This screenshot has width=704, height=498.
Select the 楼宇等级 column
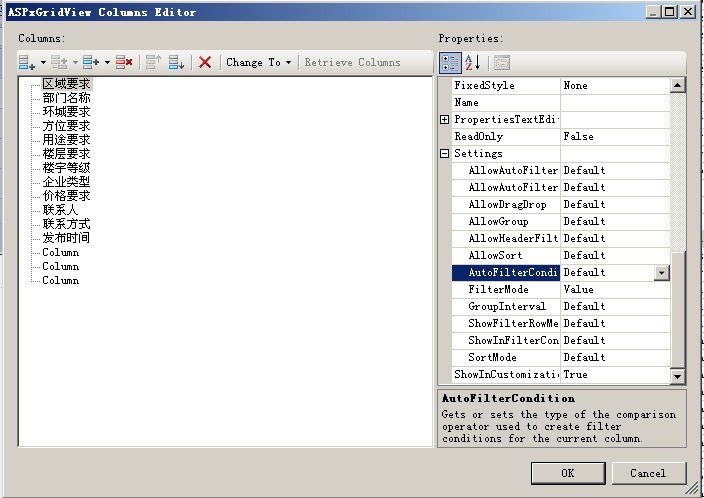[66, 168]
